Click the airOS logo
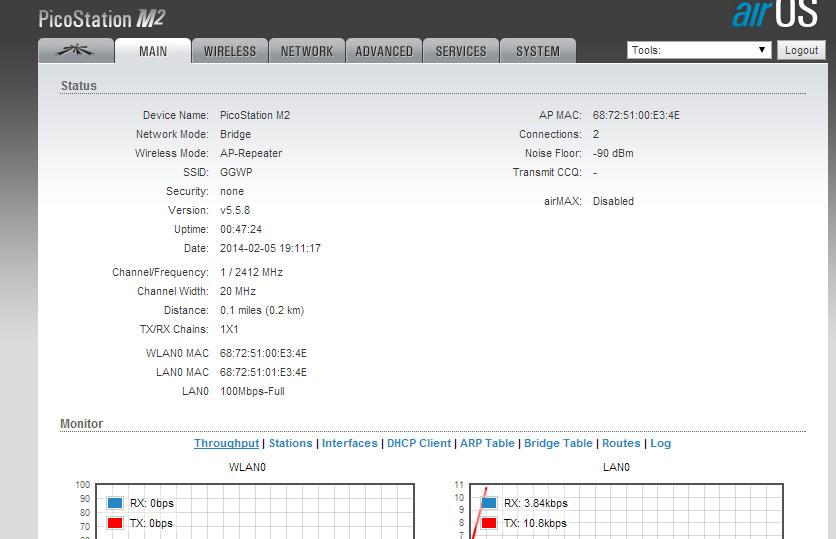Screen dimensions: 836x539 [775, 14]
